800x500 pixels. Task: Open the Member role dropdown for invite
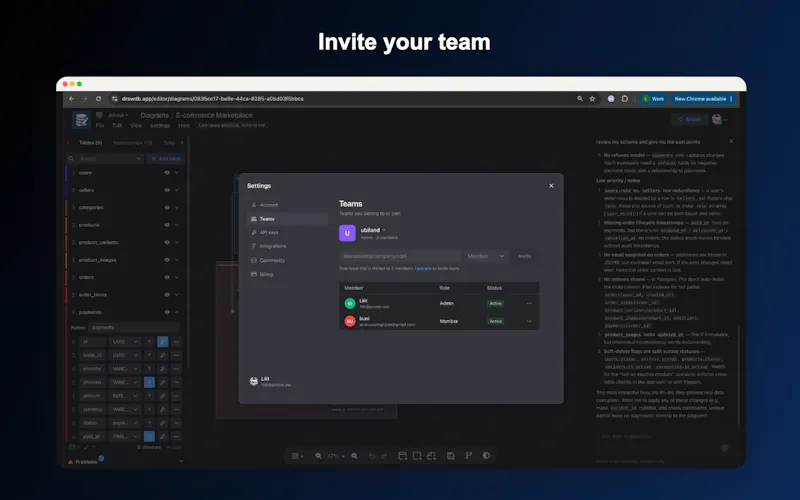coord(485,256)
